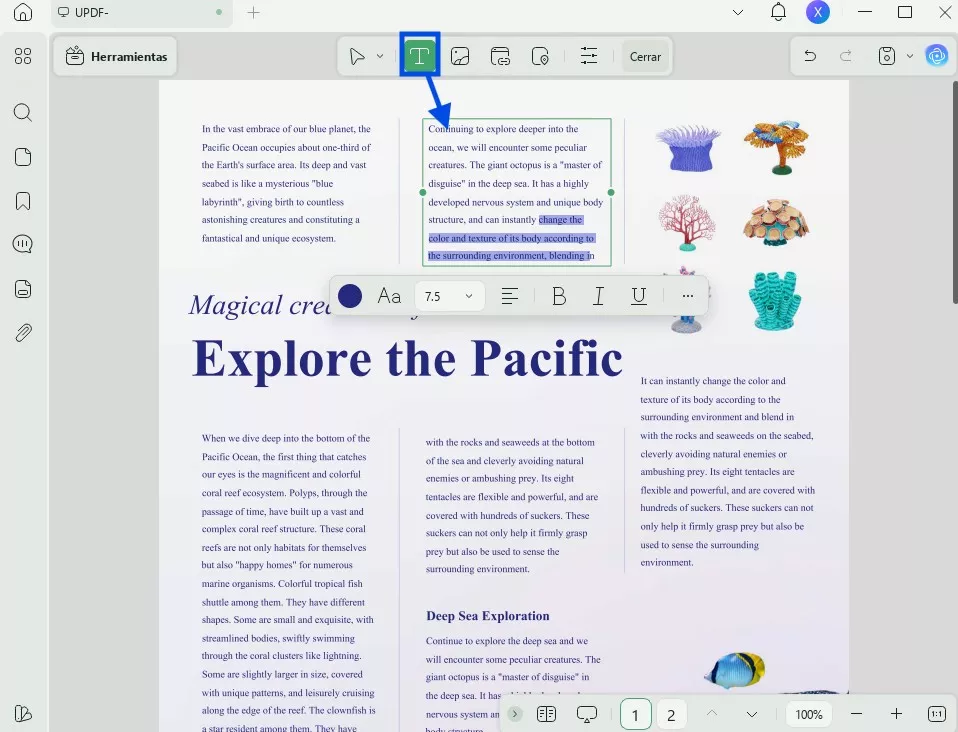Open the UPDF AI assistant icon
Screen dimensions: 958x732
point(937,56)
